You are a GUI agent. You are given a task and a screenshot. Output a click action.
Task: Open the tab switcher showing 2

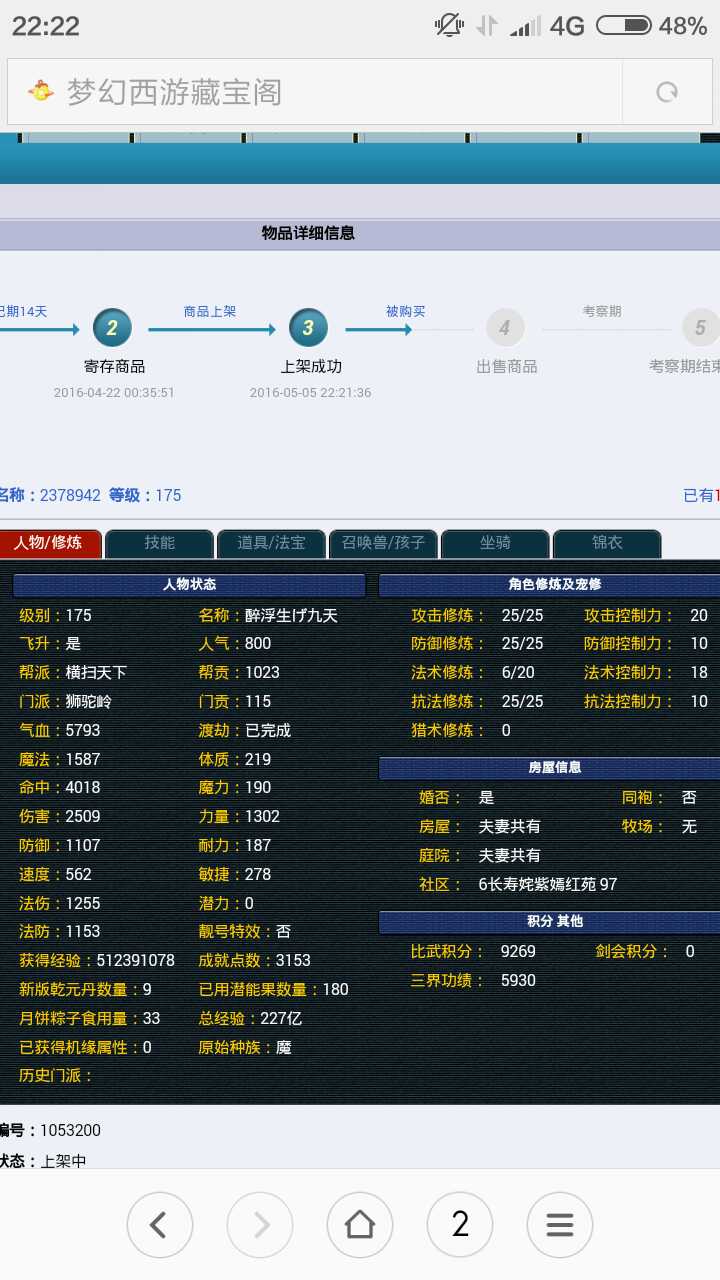tap(460, 1224)
